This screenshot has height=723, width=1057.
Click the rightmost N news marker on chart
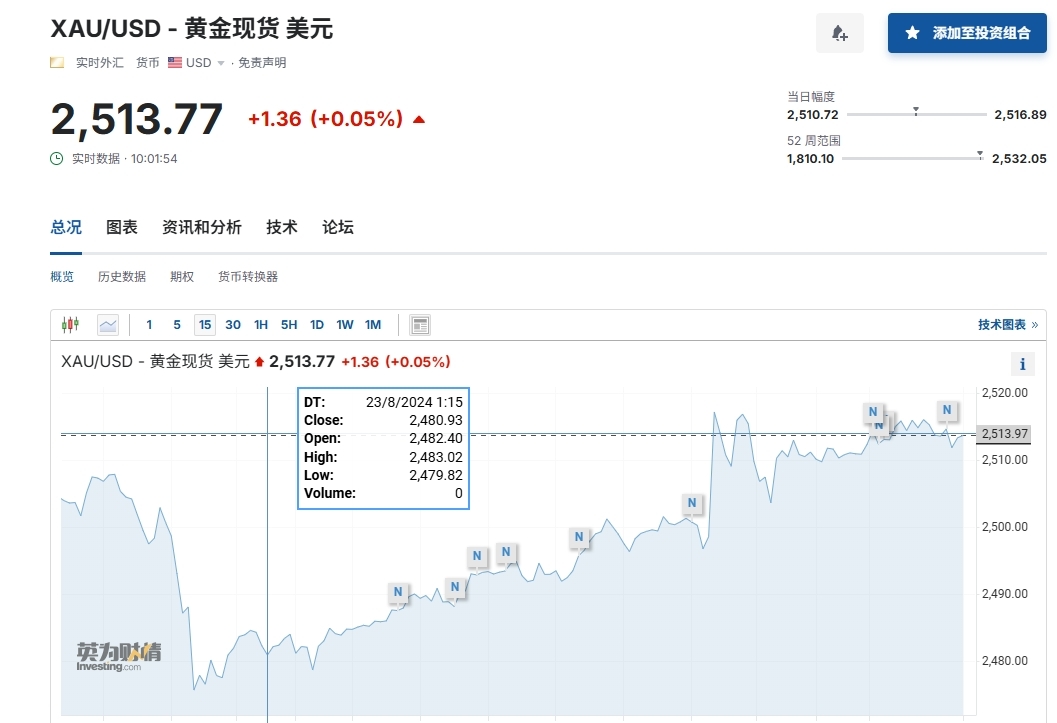947,410
